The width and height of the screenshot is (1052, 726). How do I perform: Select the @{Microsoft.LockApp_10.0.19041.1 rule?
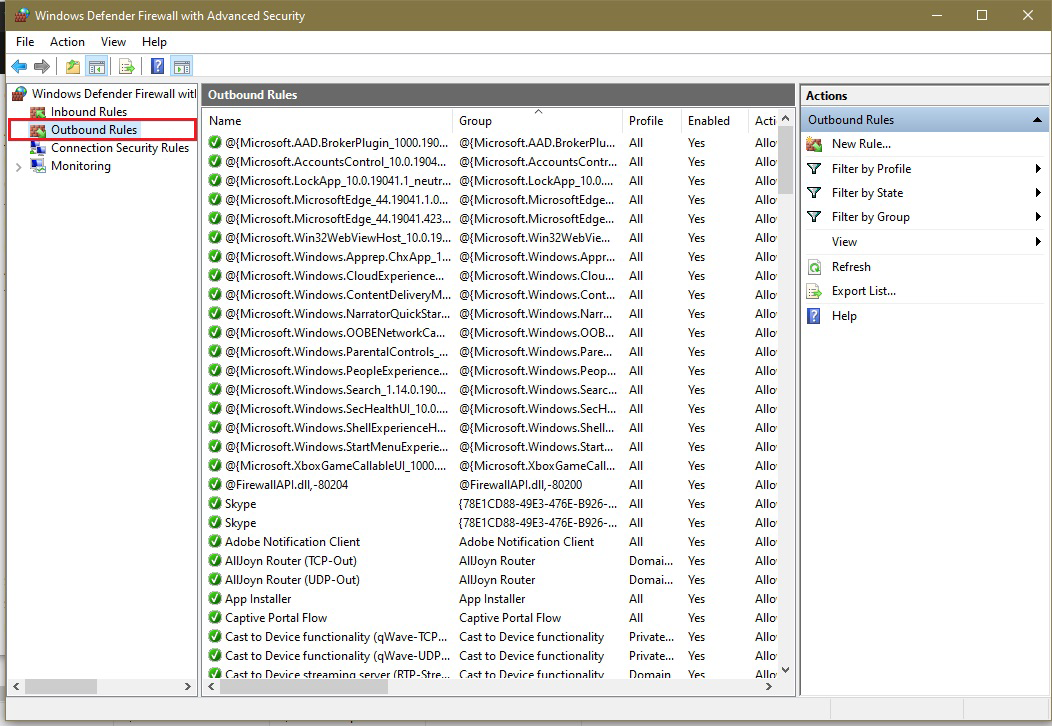(x=491, y=180)
